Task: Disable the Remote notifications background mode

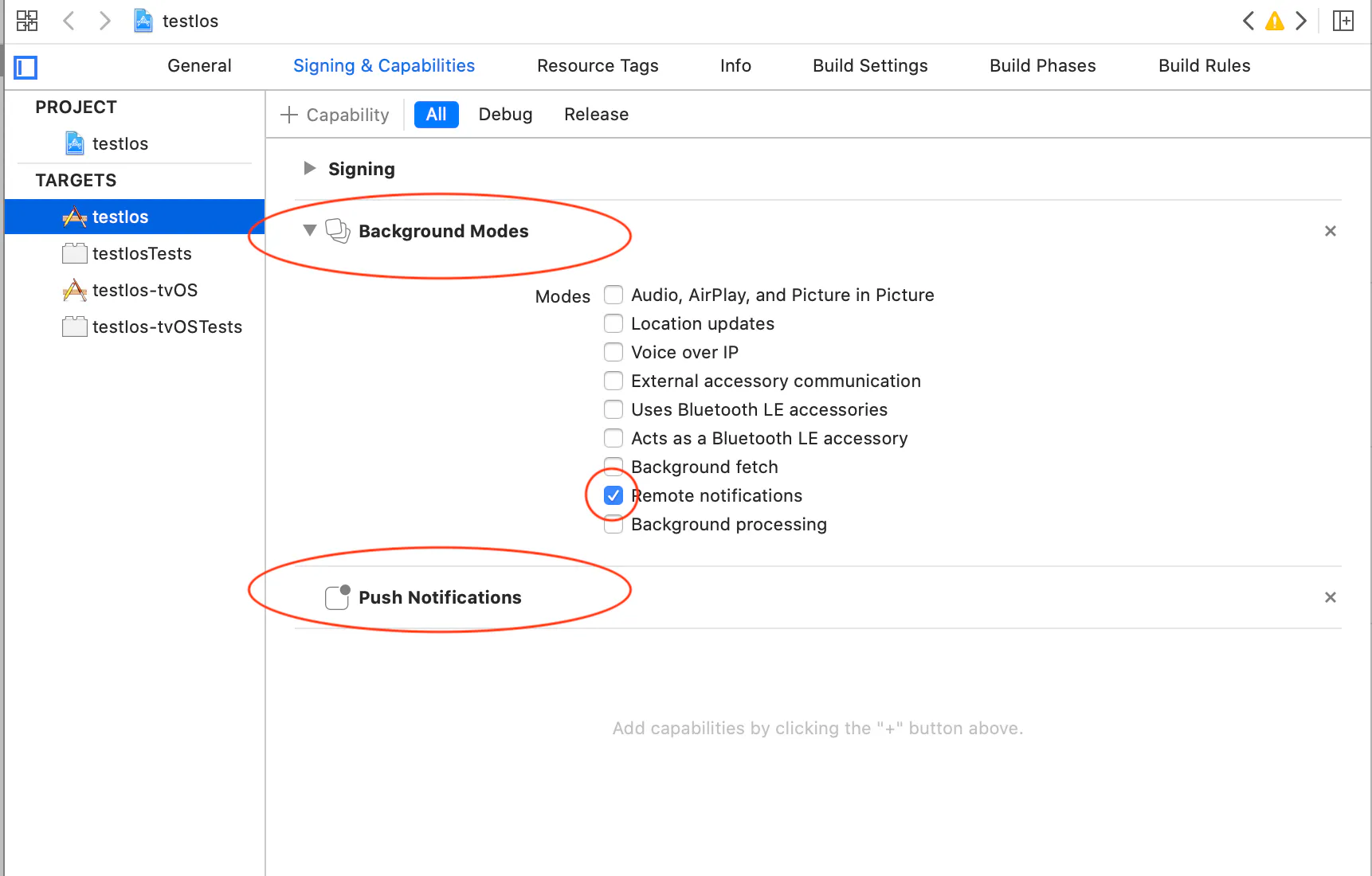Action: click(613, 495)
